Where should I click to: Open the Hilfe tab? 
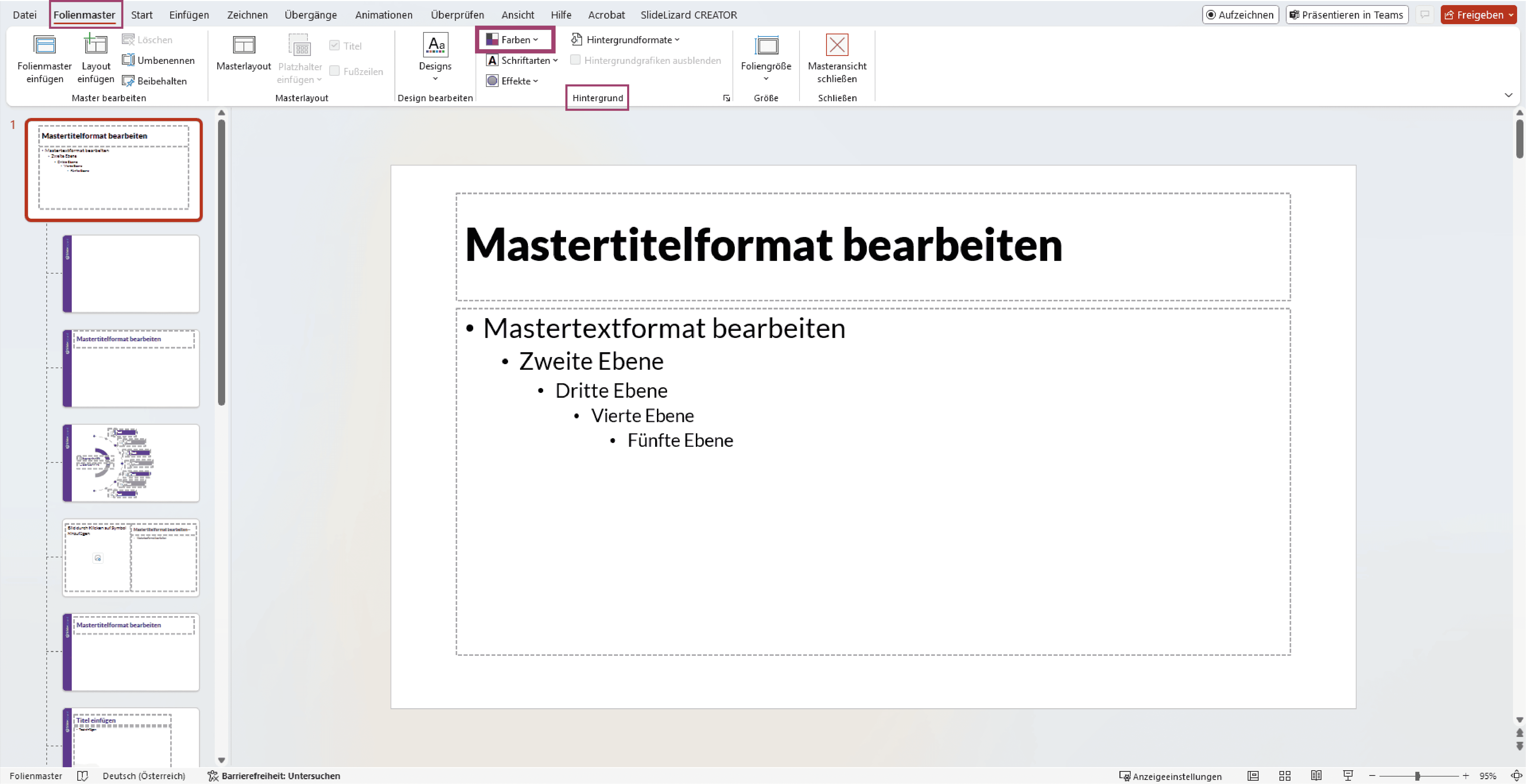pyautogui.click(x=561, y=15)
